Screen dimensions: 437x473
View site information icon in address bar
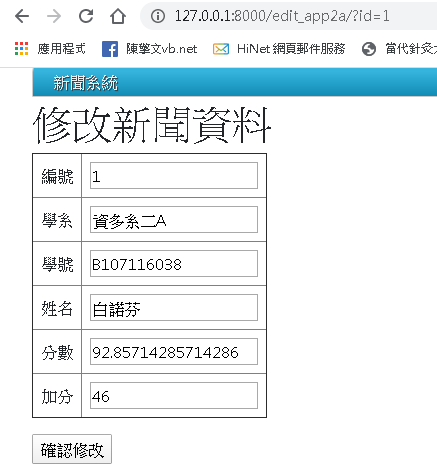click(x=158, y=16)
